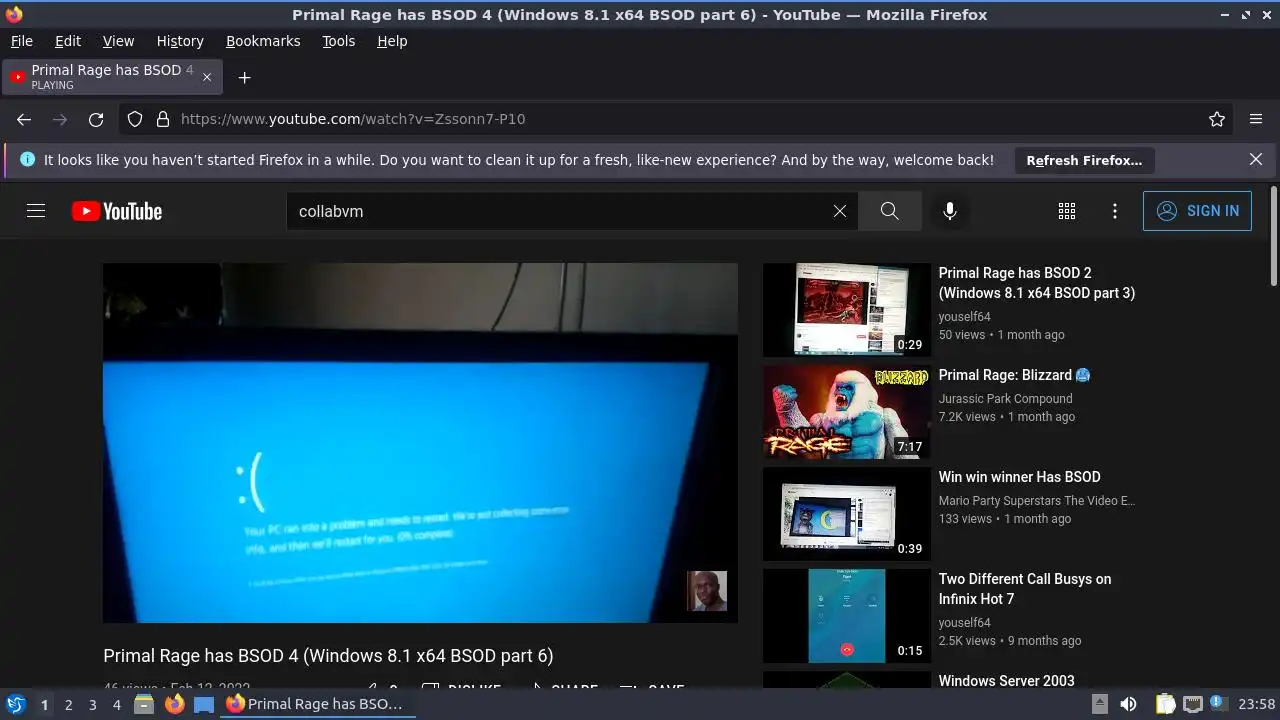Click the Blizzard ape thumbnail

tap(847, 412)
